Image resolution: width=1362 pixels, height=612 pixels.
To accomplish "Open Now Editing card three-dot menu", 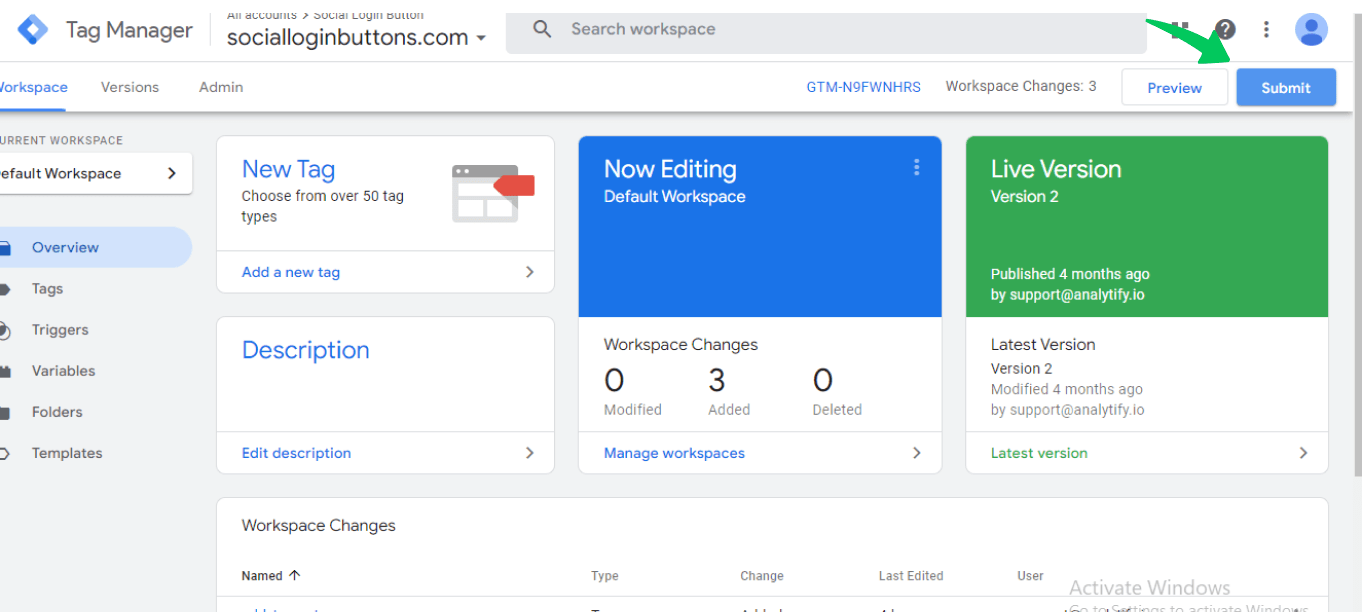I will tap(916, 168).
